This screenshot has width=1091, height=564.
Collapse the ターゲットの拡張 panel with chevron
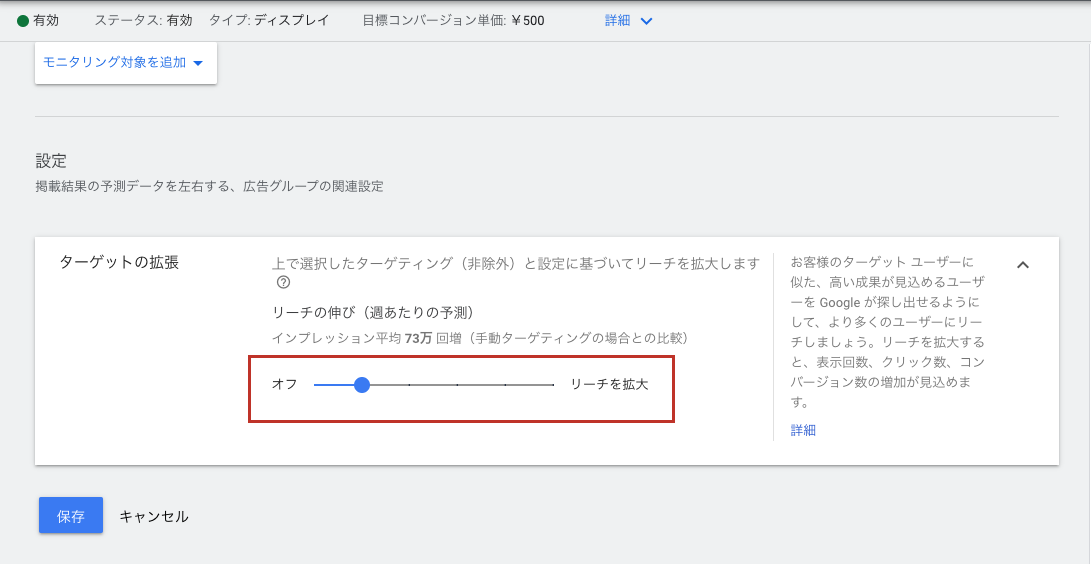(x=1022, y=265)
